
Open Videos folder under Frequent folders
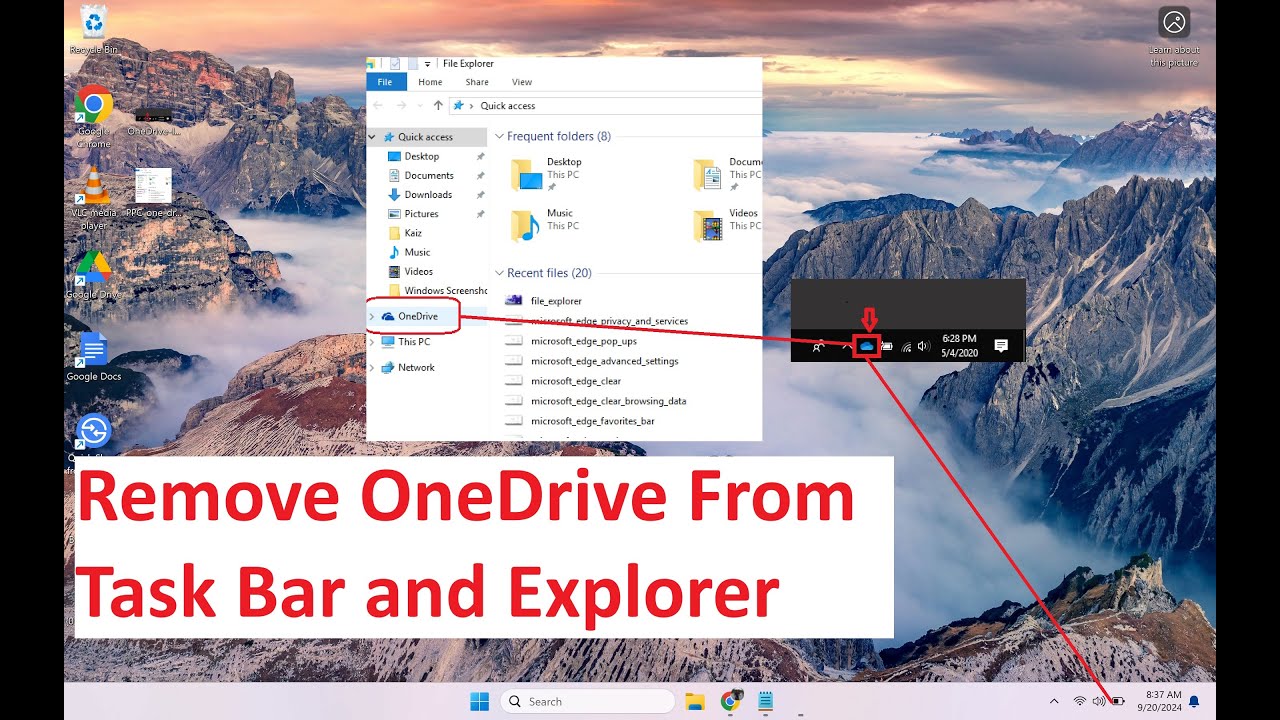[726, 225]
